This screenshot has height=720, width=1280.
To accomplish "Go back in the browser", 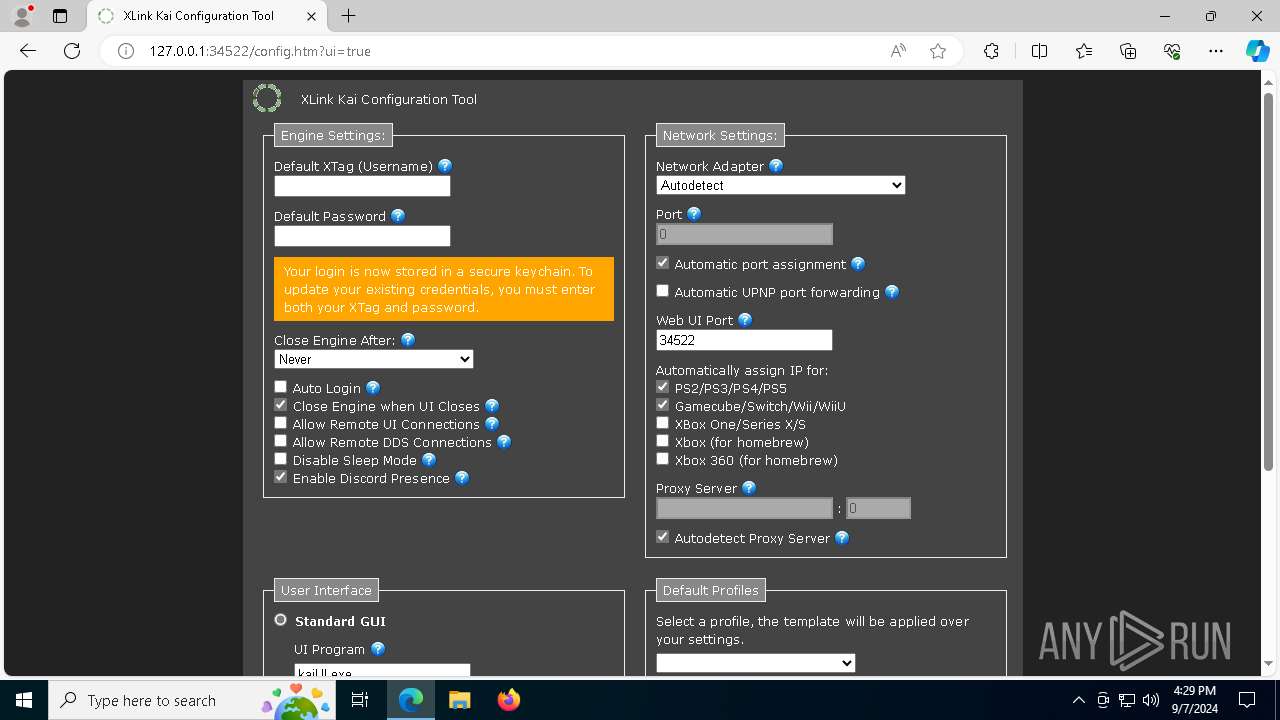I will 28,51.
